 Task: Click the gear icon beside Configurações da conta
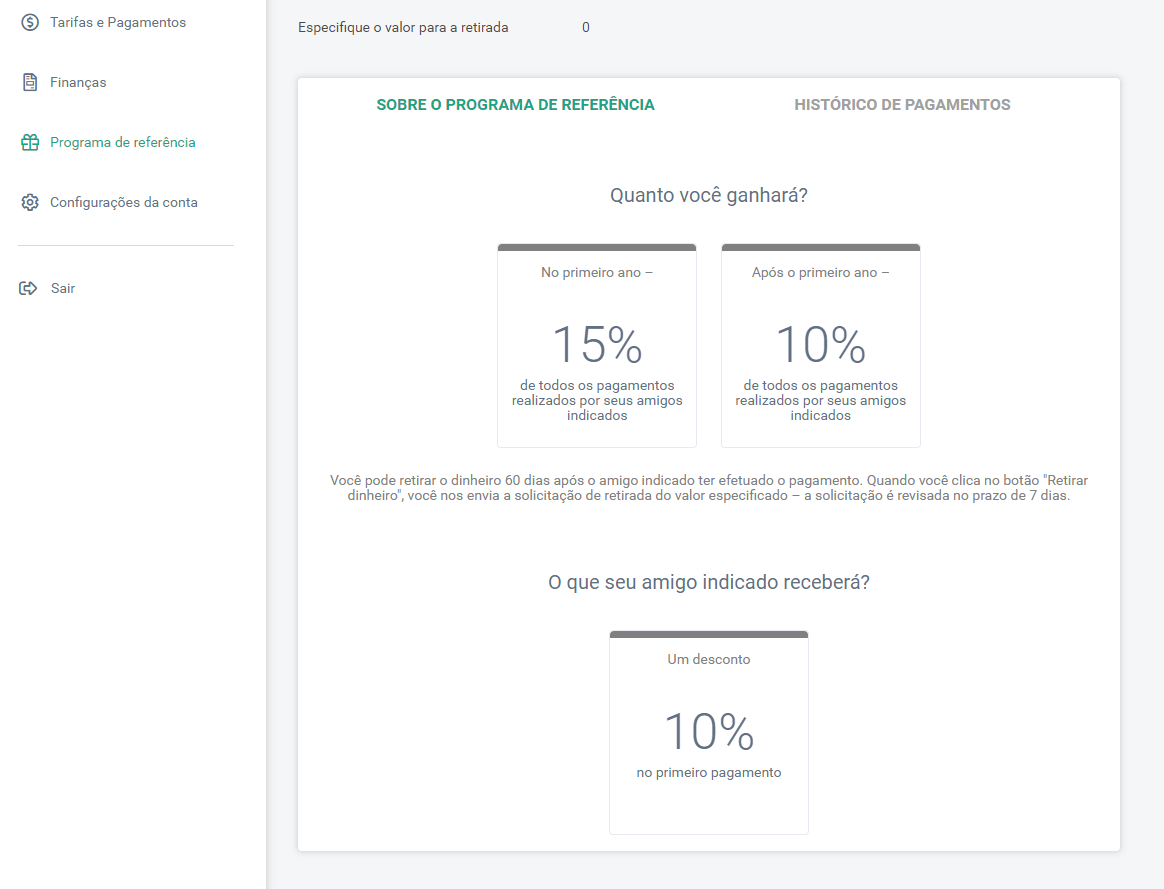[30, 203]
